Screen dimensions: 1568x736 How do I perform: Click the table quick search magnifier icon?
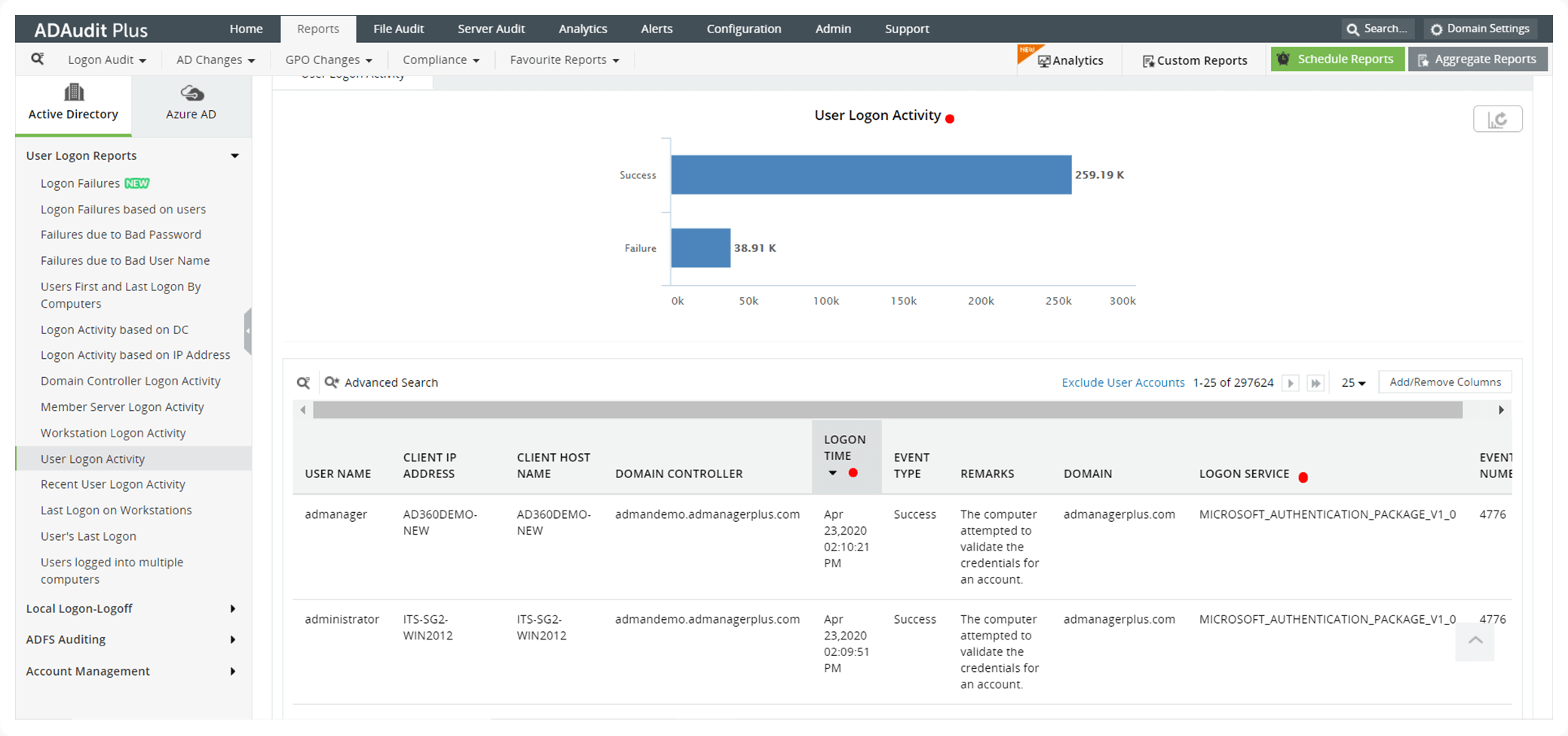[303, 382]
